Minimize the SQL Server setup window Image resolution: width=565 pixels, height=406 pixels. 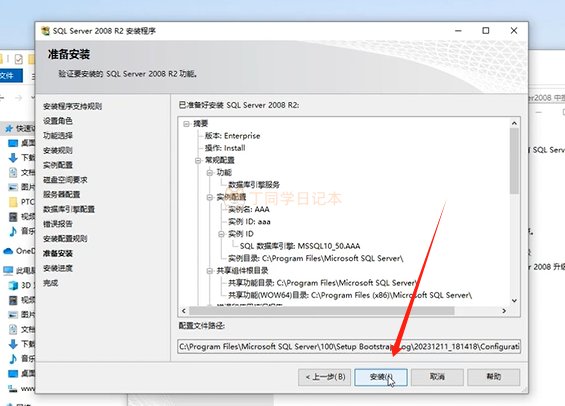pos(458,31)
